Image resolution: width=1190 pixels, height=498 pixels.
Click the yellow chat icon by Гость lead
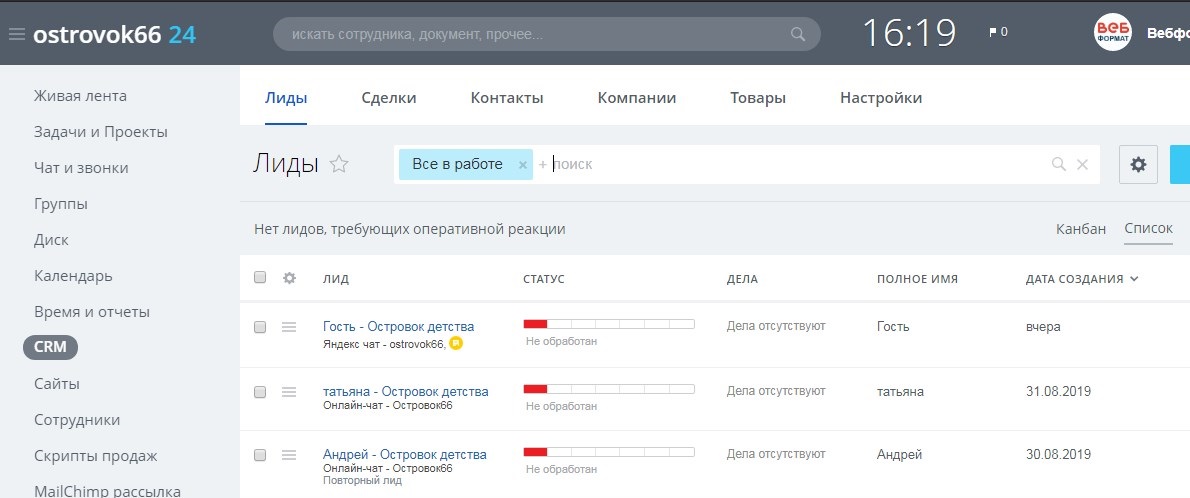point(456,344)
